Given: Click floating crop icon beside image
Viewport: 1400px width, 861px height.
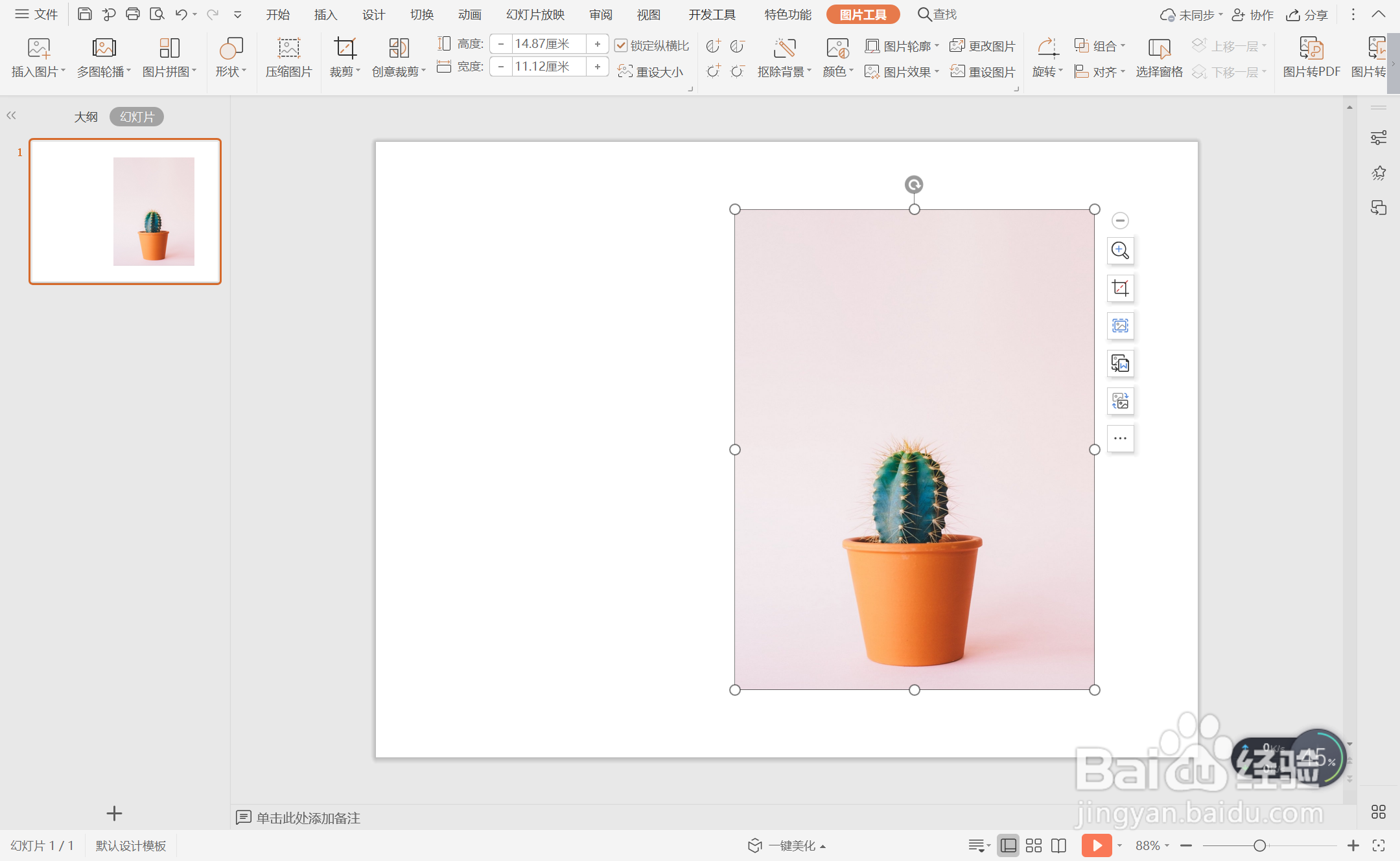Looking at the screenshot, I should [x=1120, y=288].
